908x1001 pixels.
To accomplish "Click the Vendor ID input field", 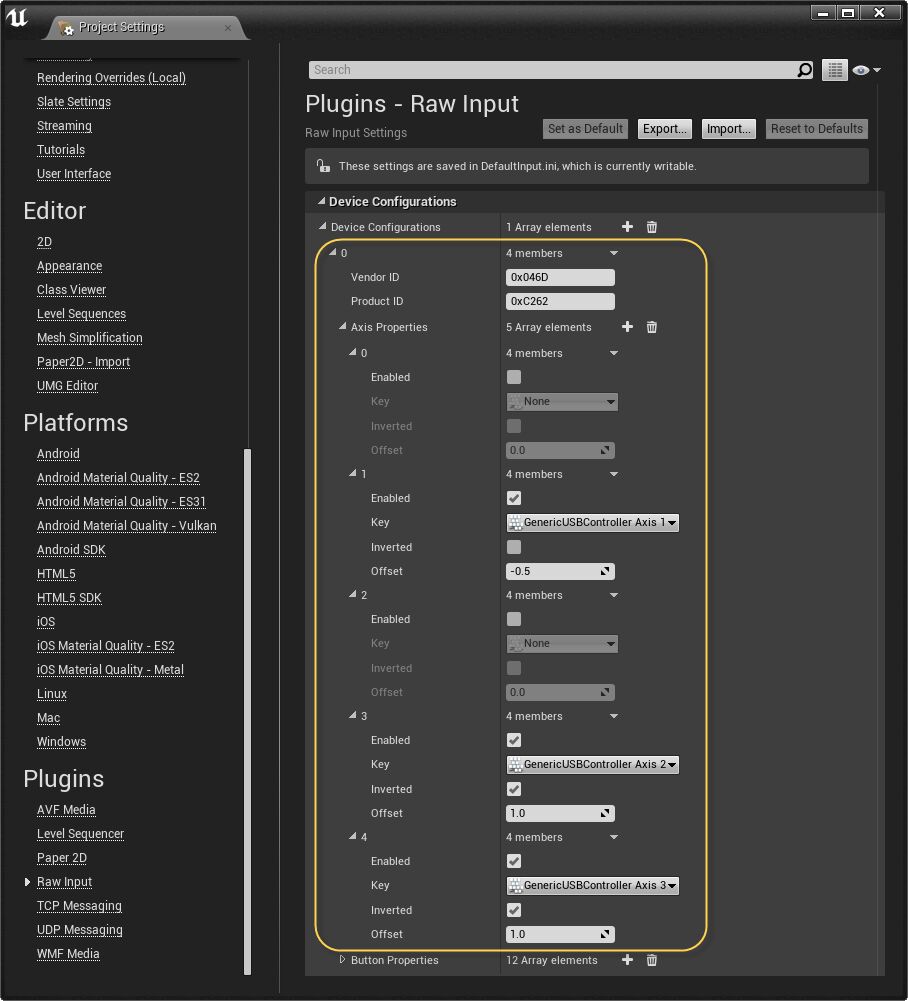I will pyautogui.click(x=560, y=278).
